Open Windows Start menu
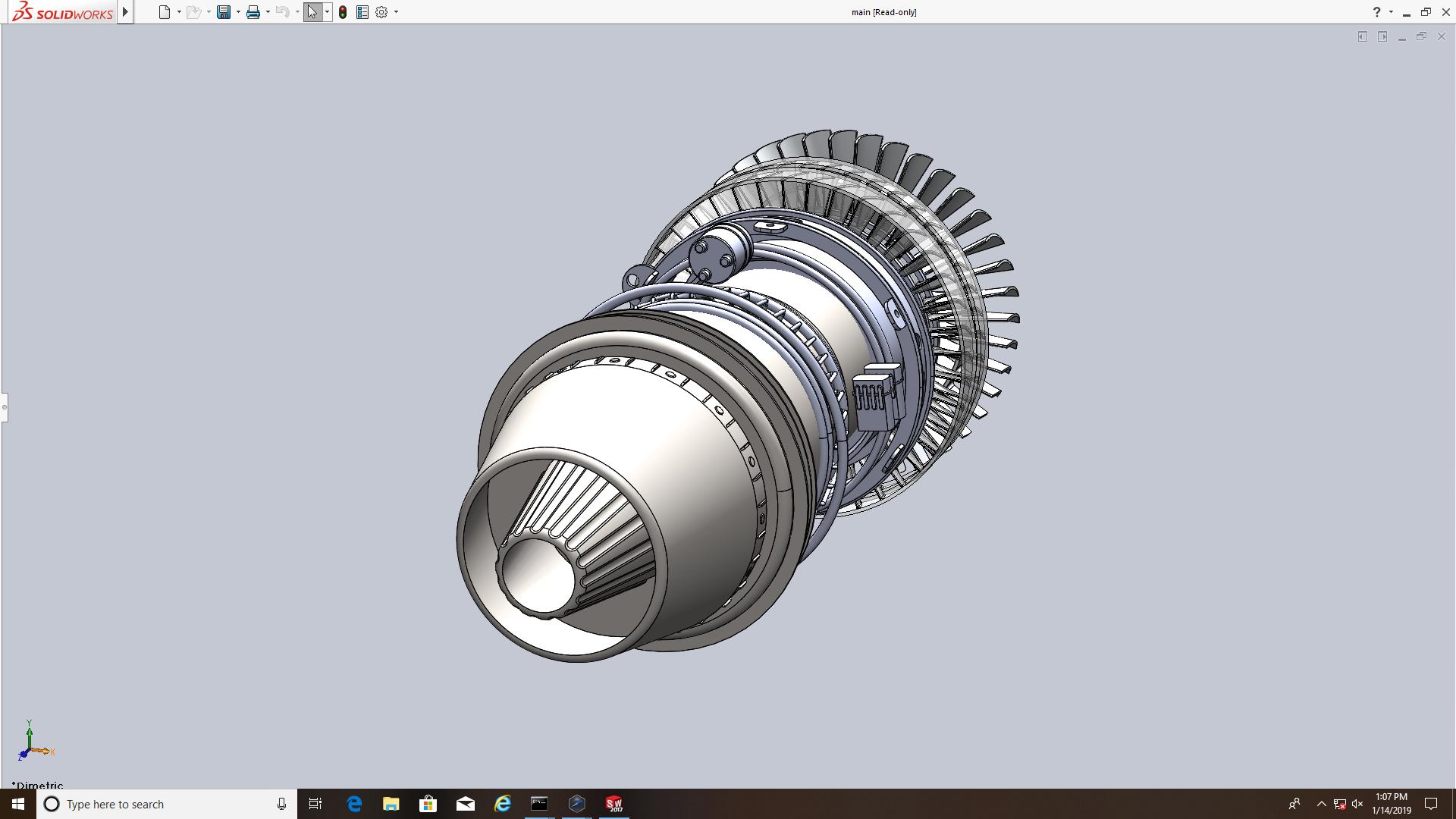The height and width of the screenshot is (819, 1456). pos(18,804)
